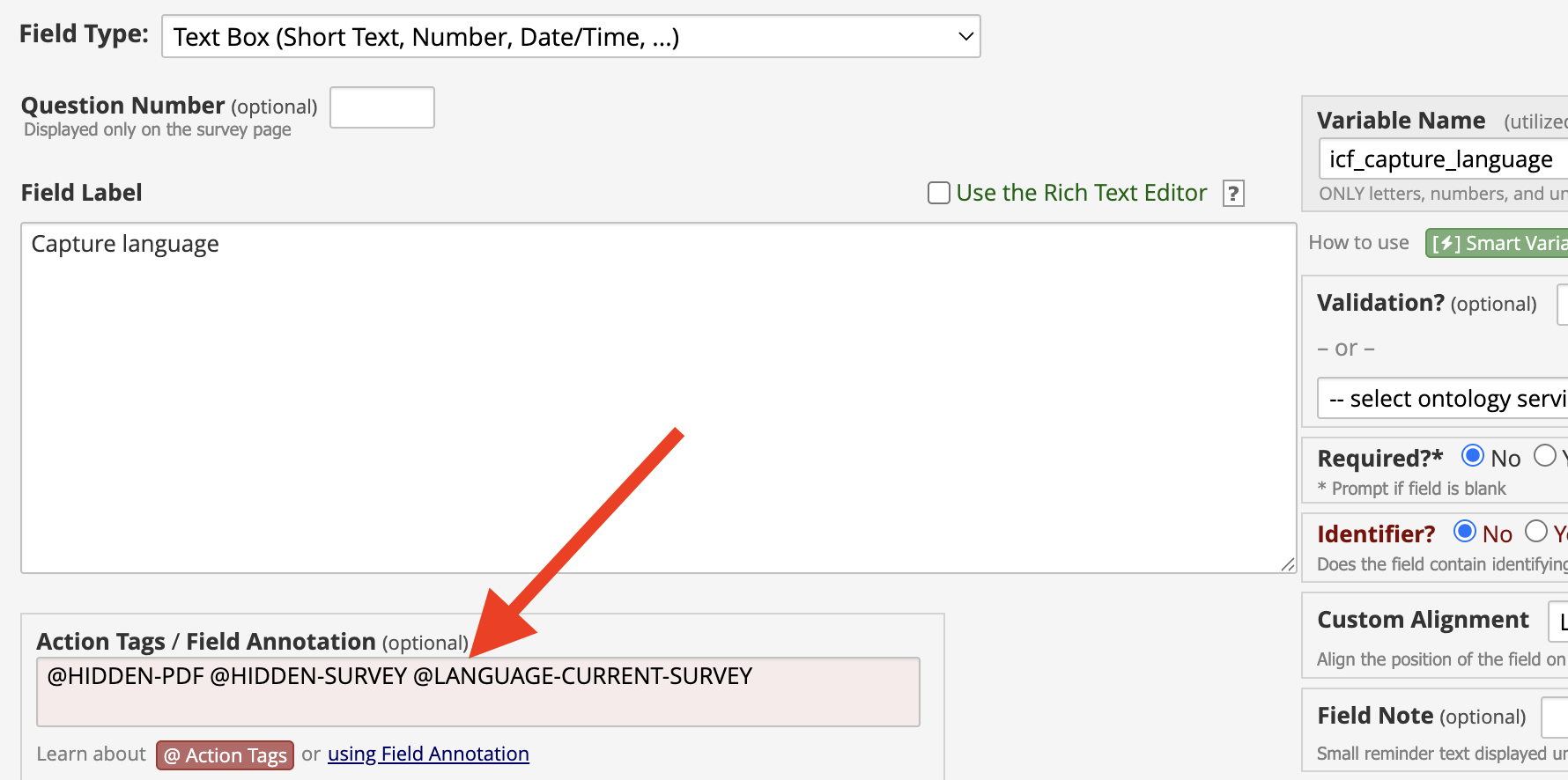The width and height of the screenshot is (1568, 780).
Task: Click the red @ Action Tags button
Action: [226, 755]
